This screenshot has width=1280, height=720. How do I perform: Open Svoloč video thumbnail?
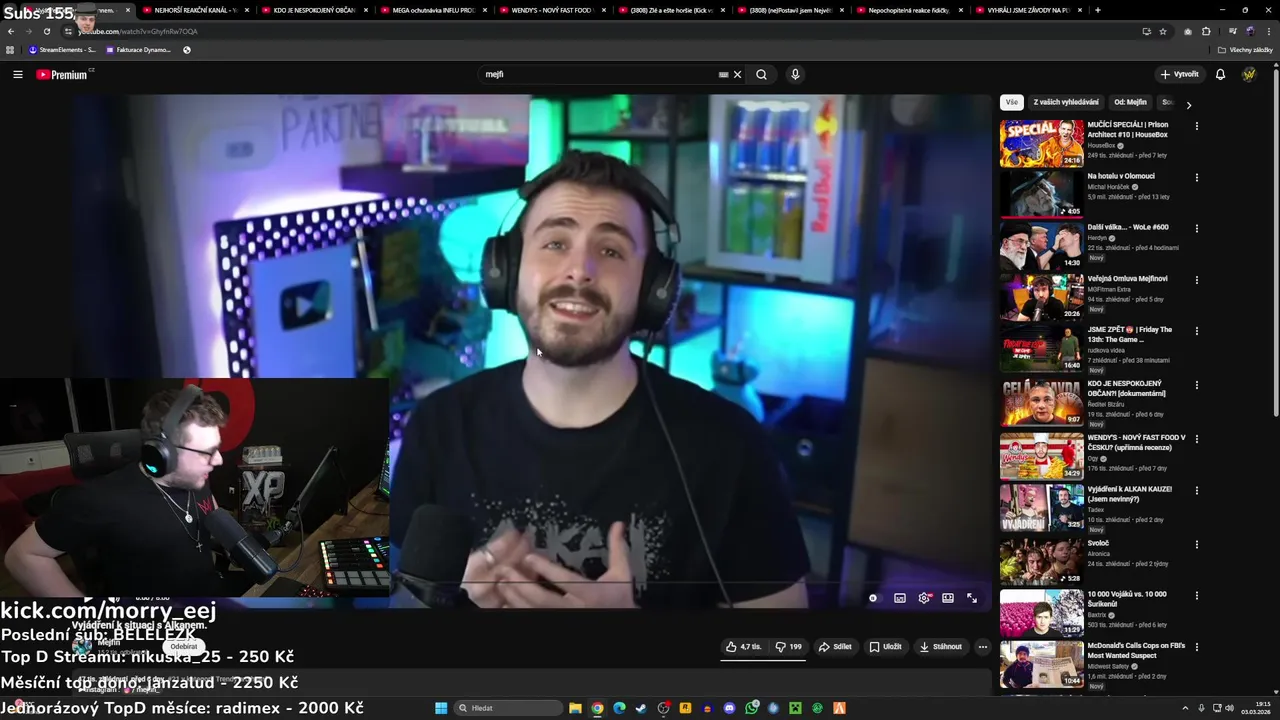point(1042,562)
